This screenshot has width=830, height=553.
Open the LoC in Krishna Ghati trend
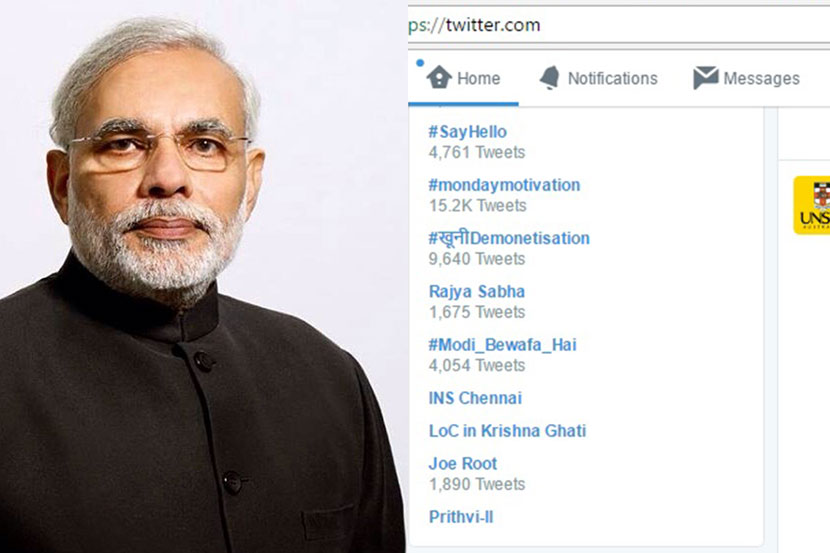click(x=508, y=431)
